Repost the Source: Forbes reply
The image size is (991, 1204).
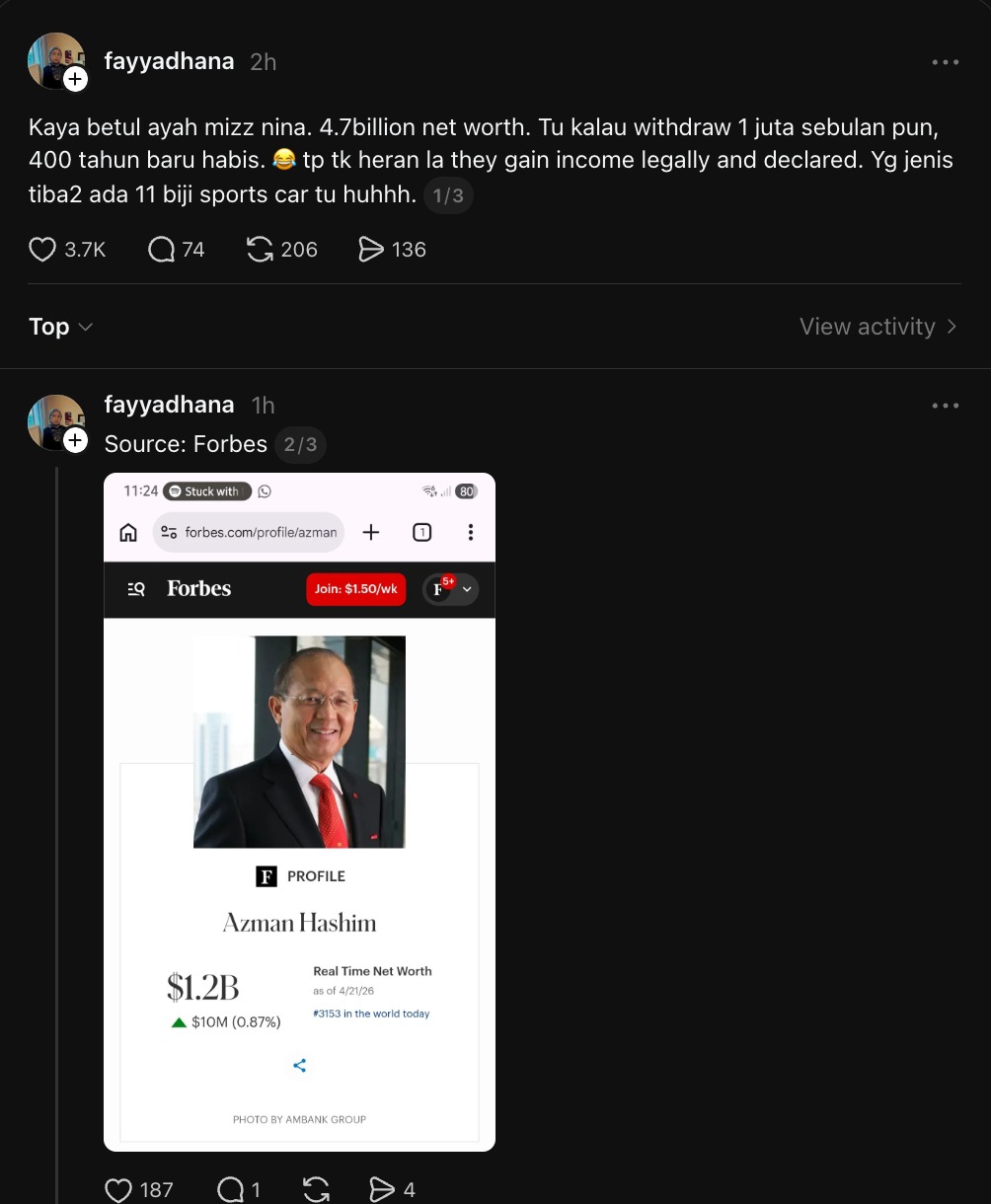pyautogui.click(x=316, y=1190)
